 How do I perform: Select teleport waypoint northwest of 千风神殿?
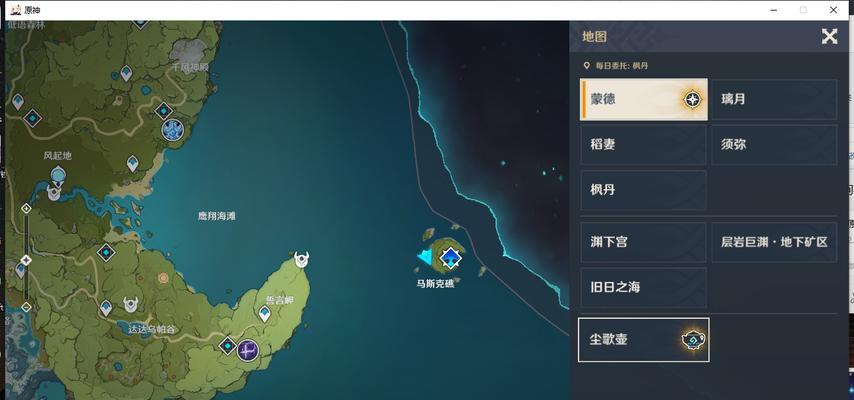(126, 74)
